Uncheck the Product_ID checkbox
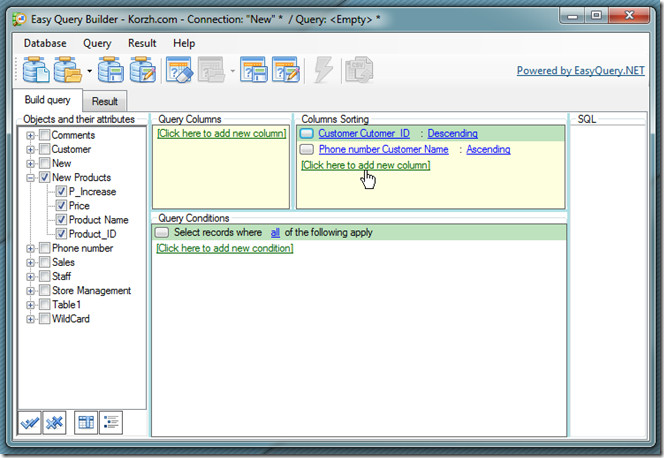 tap(61, 234)
